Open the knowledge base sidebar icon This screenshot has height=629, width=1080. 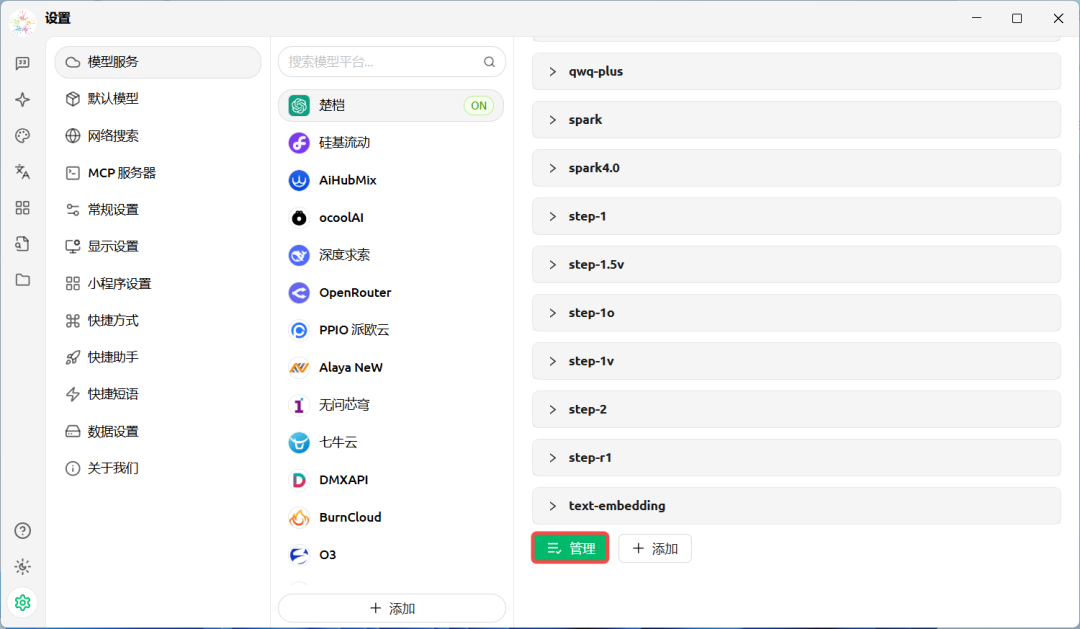pos(23,243)
